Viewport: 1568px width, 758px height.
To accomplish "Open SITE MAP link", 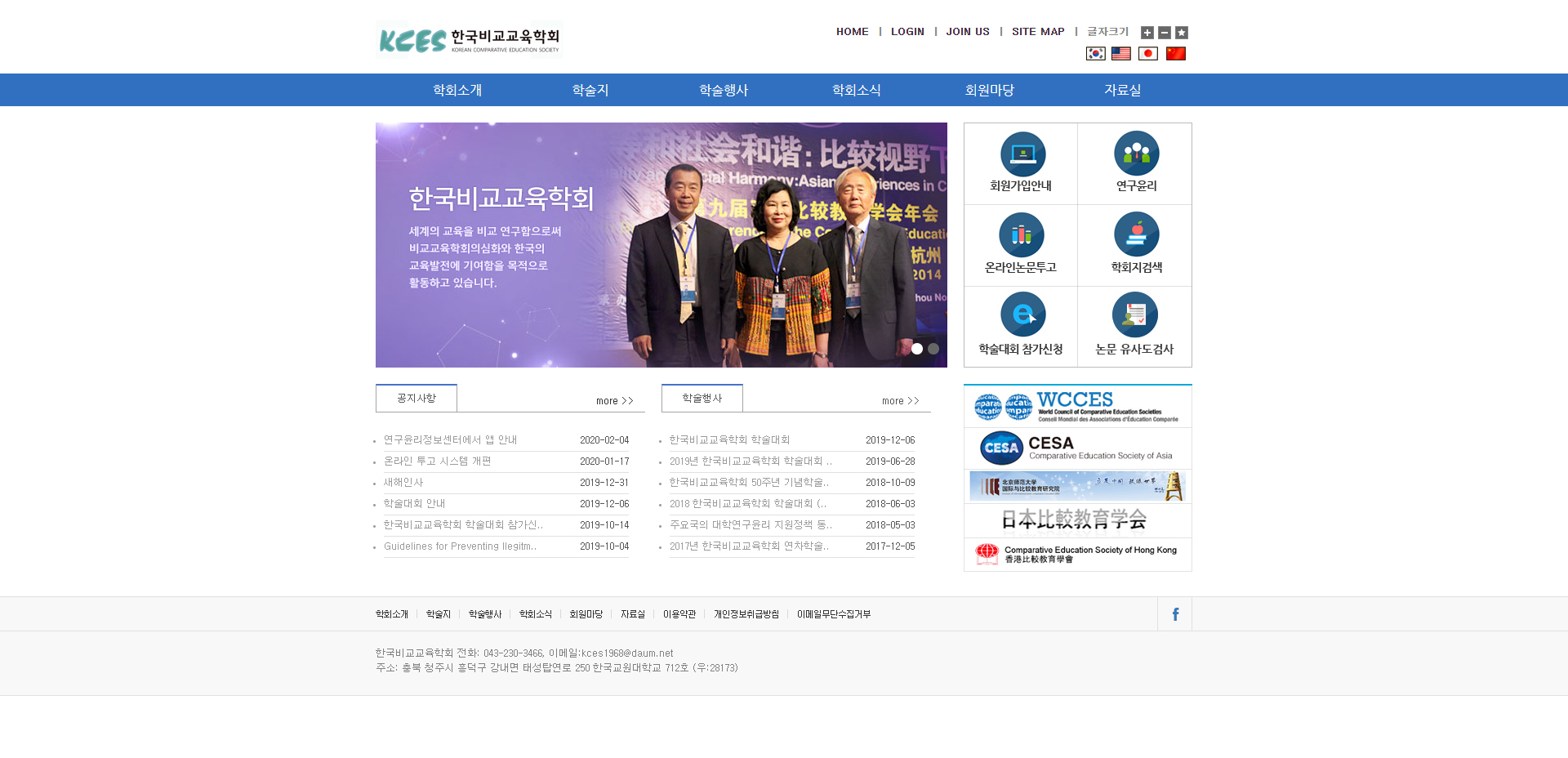I will click(1038, 32).
